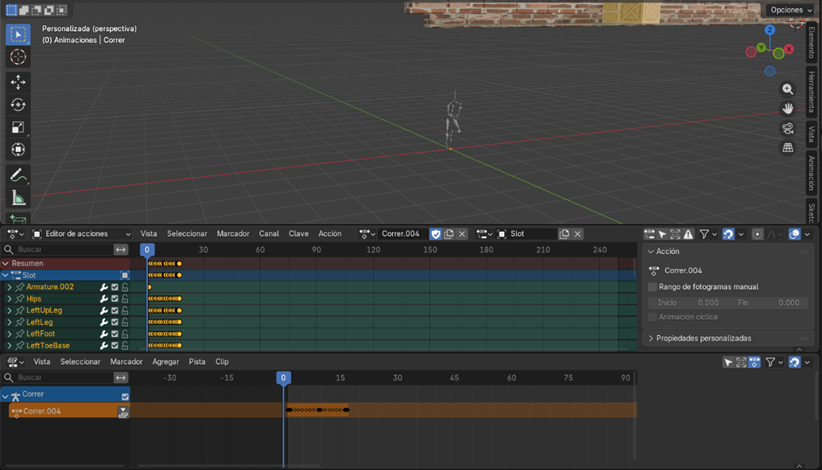The image size is (822, 470).
Task: Expand the Armature.002 channel group
Action: (9, 287)
